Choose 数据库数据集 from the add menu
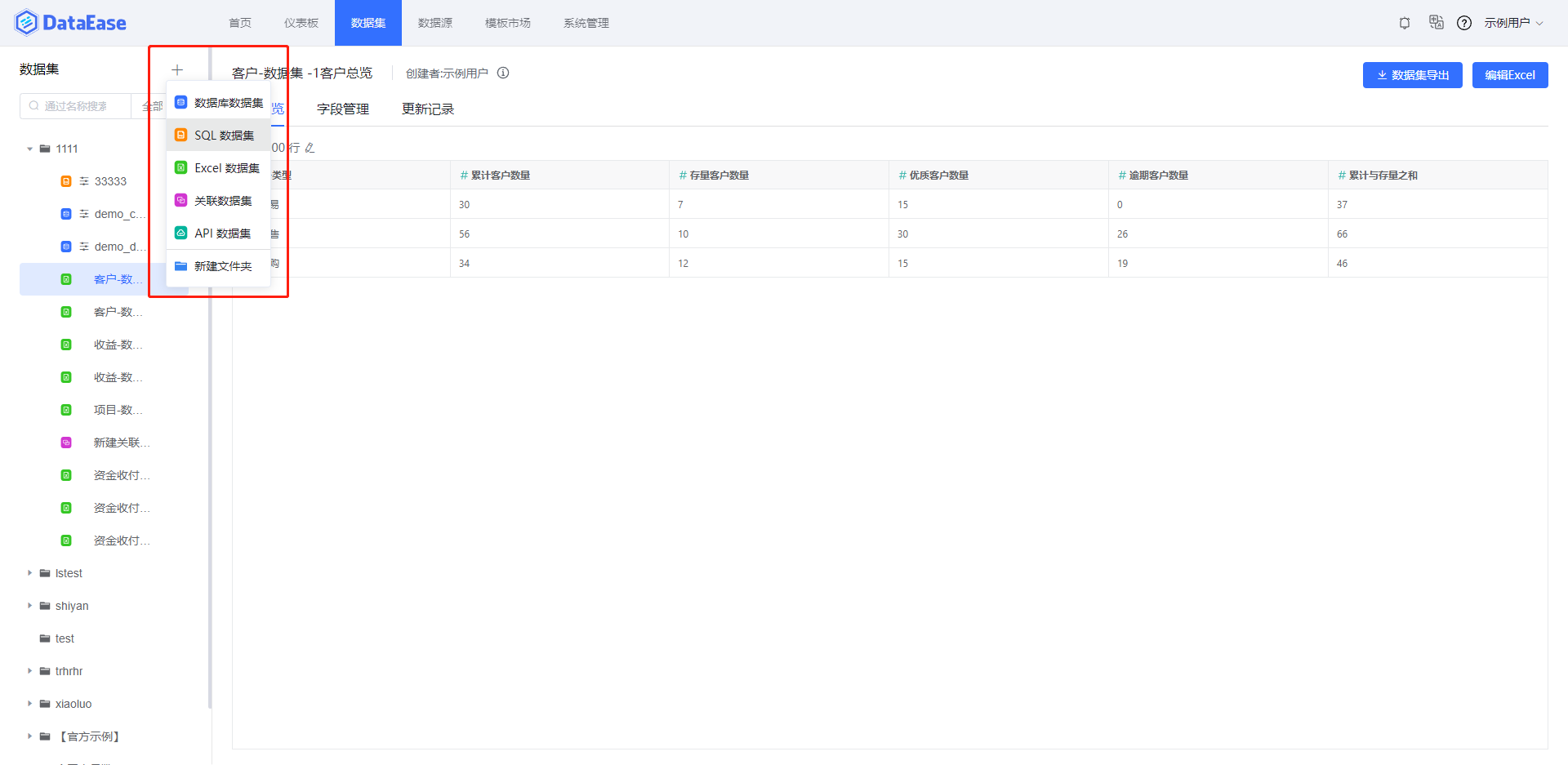This screenshot has height=765, width=1568. (218, 103)
